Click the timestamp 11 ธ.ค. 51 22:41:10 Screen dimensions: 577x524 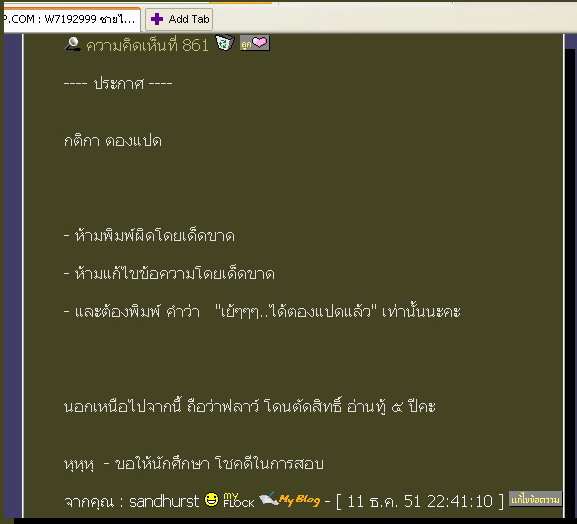pos(420,501)
